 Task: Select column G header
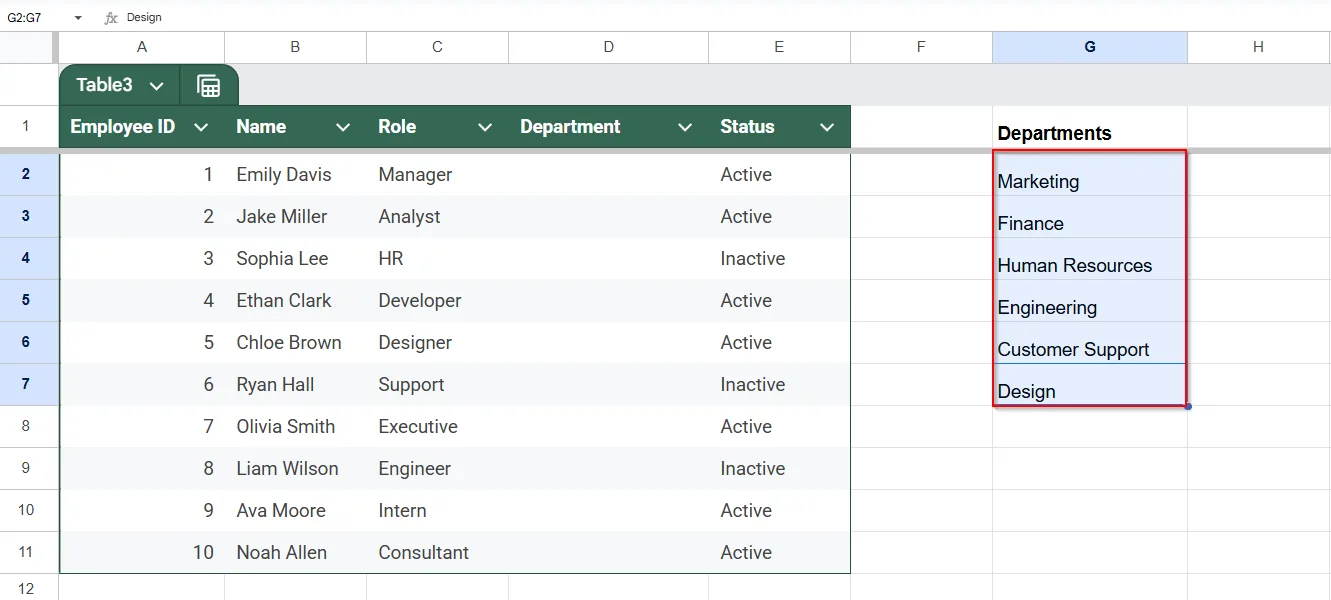[x=1090, y=47]
